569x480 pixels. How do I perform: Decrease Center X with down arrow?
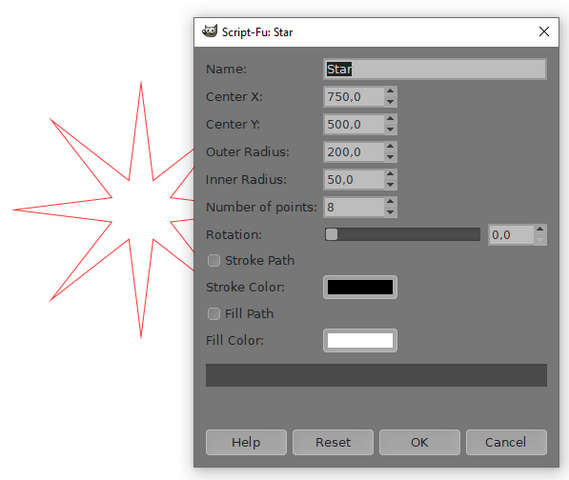pyautogui.click(x=390, y=102)
